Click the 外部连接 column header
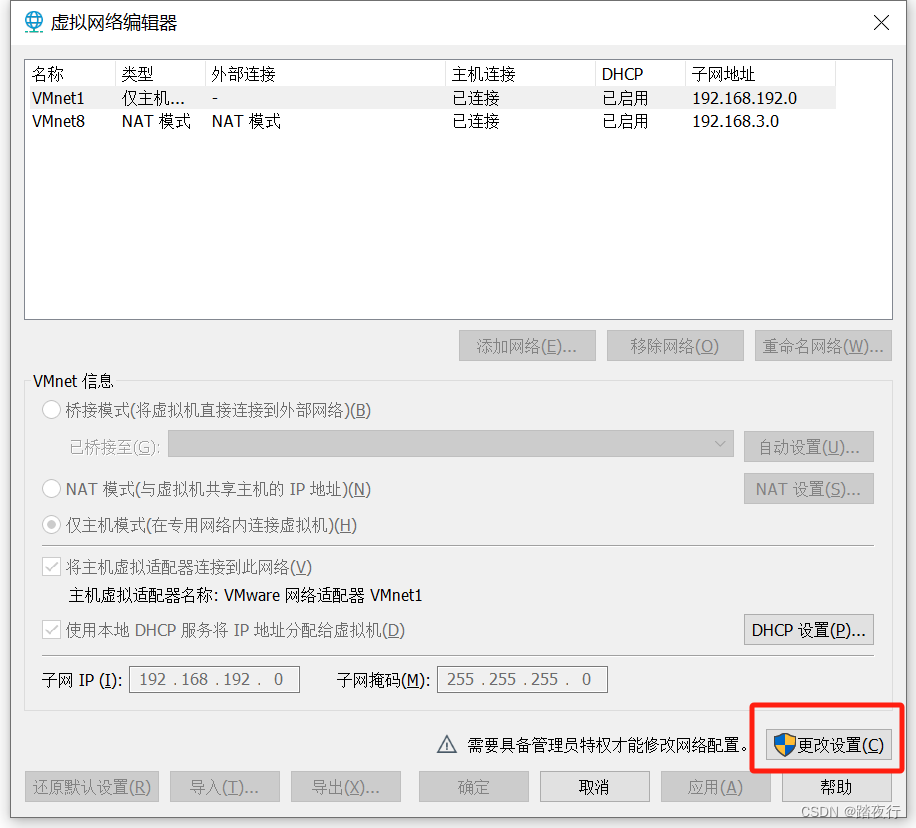The height and width of the screenshot is (828, 916). tap(325, 74)
